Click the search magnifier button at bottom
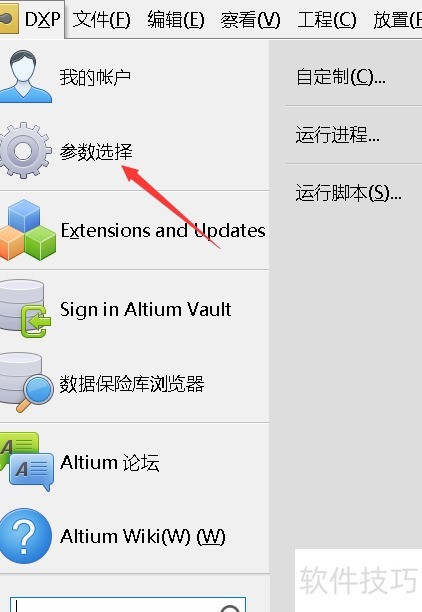The width and height of the screenshot is (422, 612). tap(230, 607)
